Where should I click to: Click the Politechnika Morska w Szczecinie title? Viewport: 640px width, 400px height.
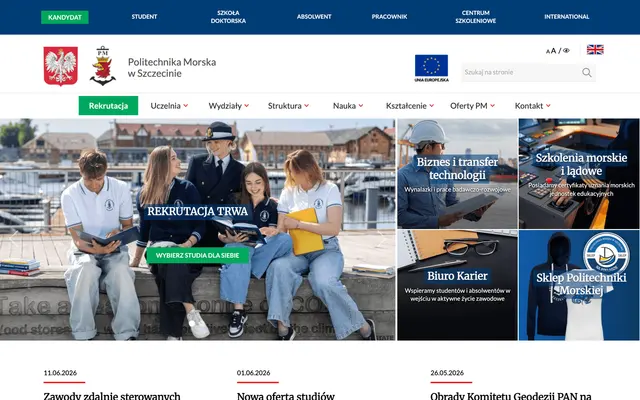click(172, 68)
